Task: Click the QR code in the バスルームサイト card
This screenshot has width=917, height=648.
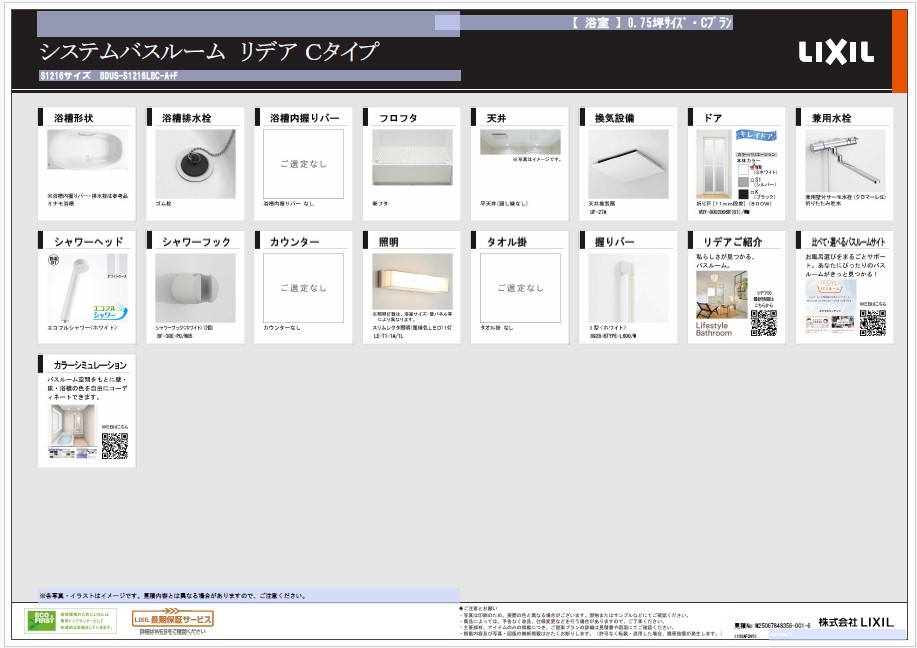Action: tap(873, 323)
